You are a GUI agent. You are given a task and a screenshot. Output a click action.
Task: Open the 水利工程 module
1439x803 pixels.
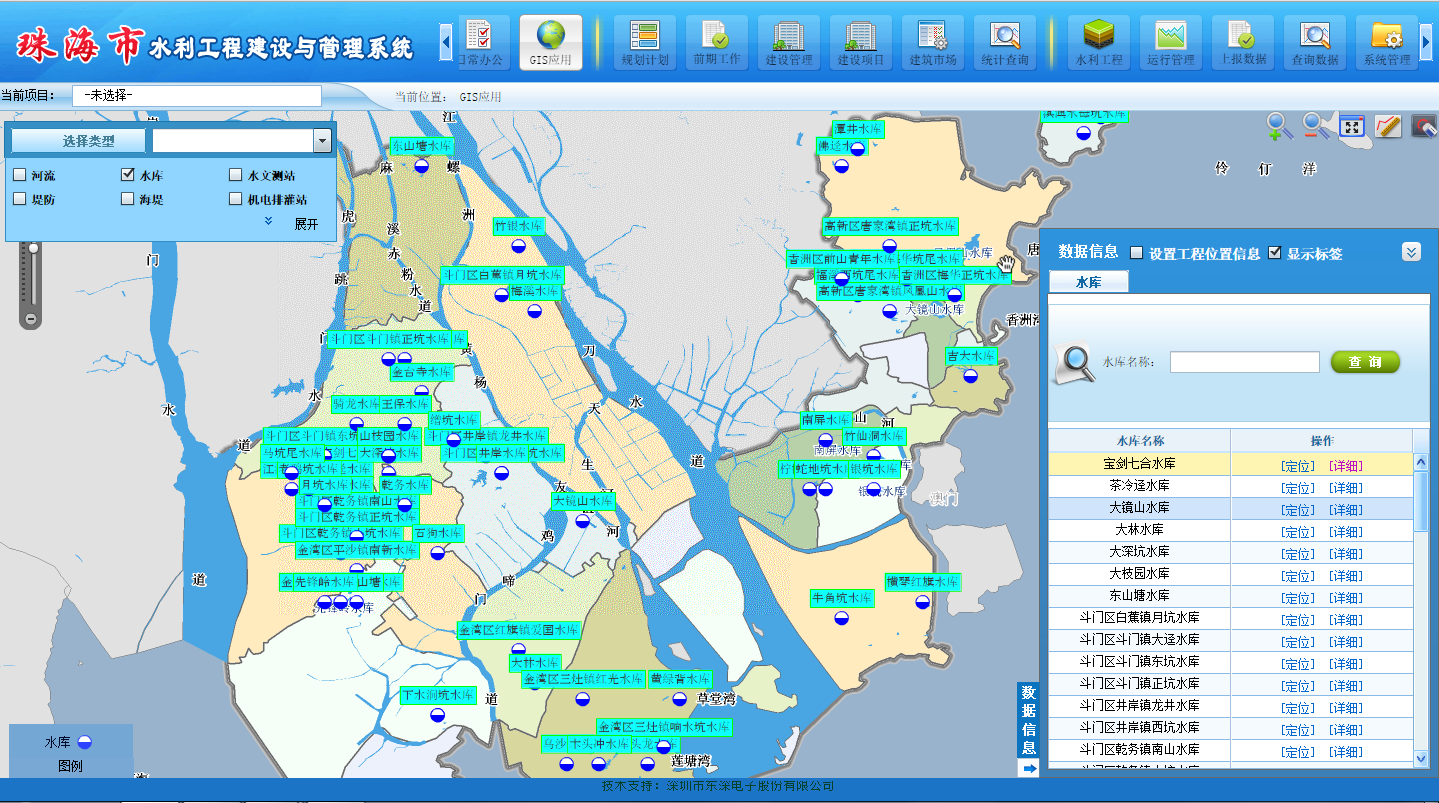pyautogui.click(x=1099, y=43)
